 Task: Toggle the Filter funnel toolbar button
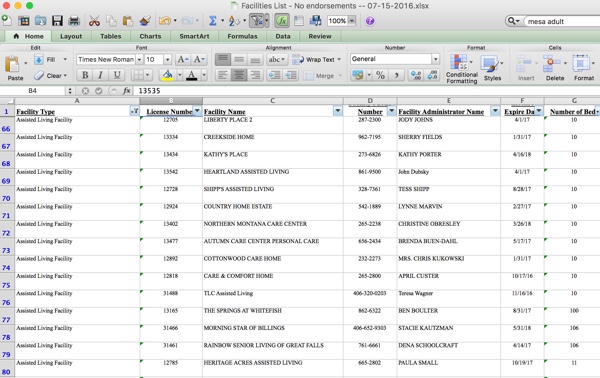tap(256, 21)
